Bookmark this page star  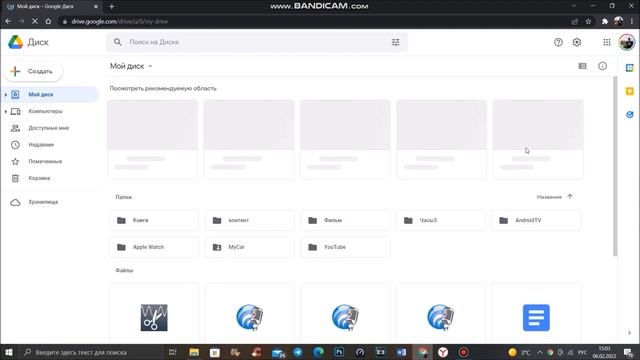click(x=588, y=21)
